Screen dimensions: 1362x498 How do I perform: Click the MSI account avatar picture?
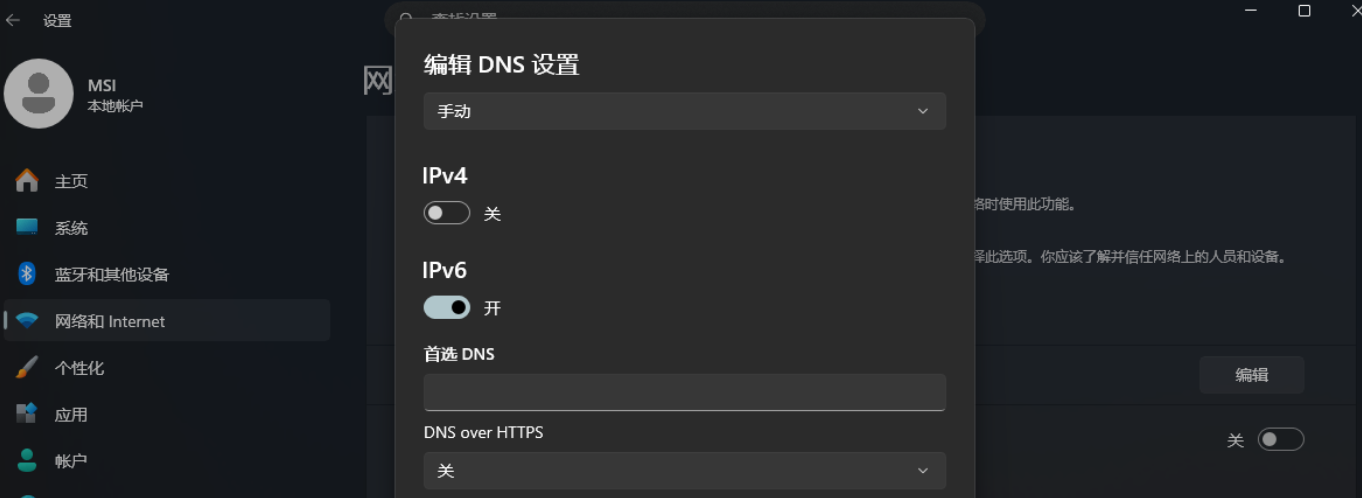39,93
